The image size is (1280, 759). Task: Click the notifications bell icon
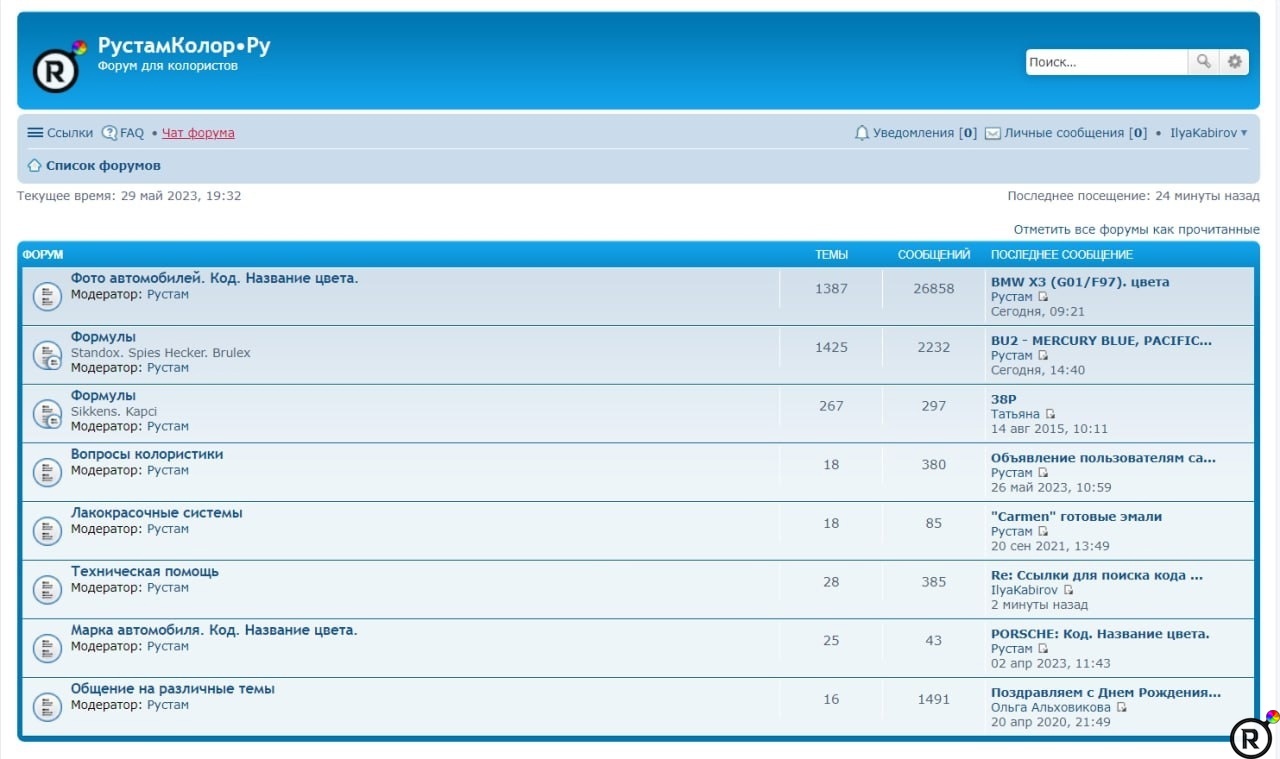861,133
